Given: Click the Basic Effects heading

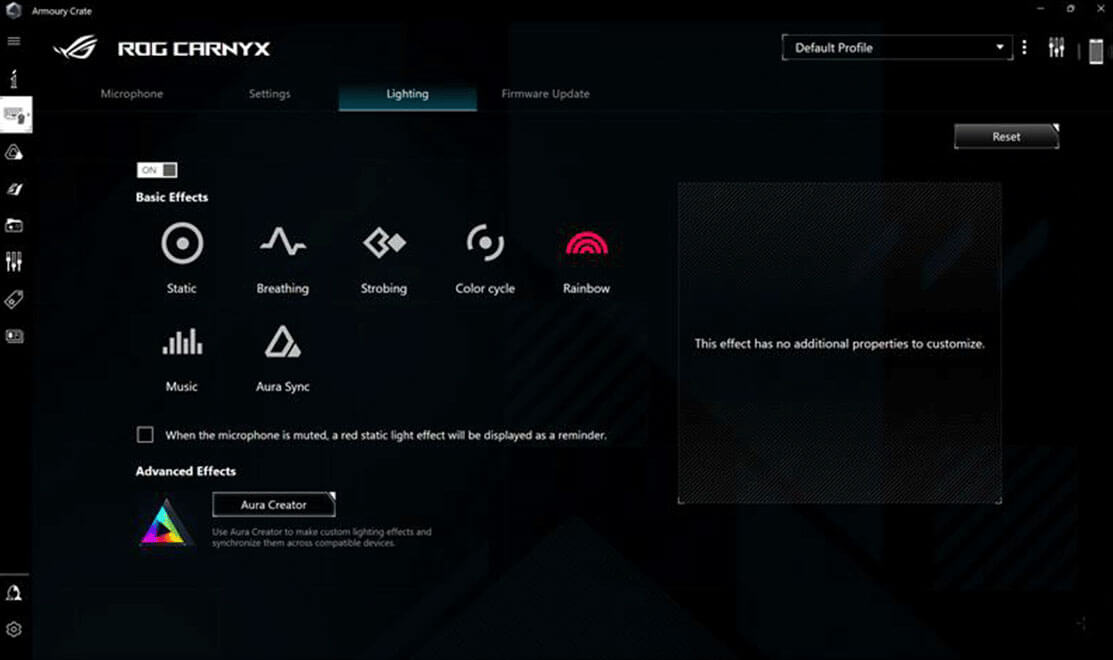Looking at the screenshot, I should point(172,197).
